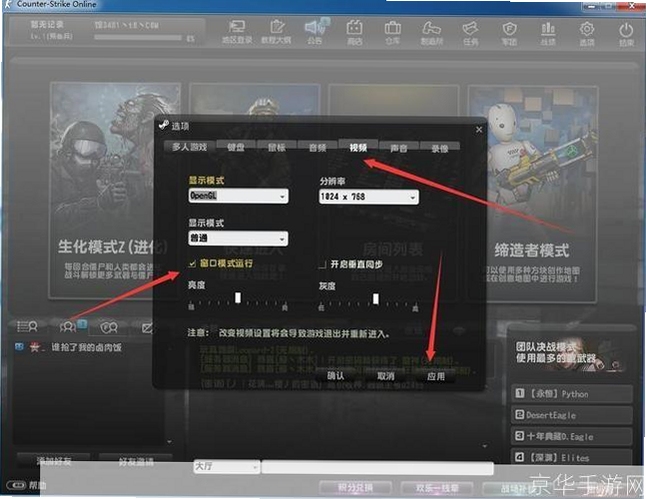Open the 大厅 chat channel dropdown
The width and height of the screenshot is (646, 499).
click(x=226, y=466)
